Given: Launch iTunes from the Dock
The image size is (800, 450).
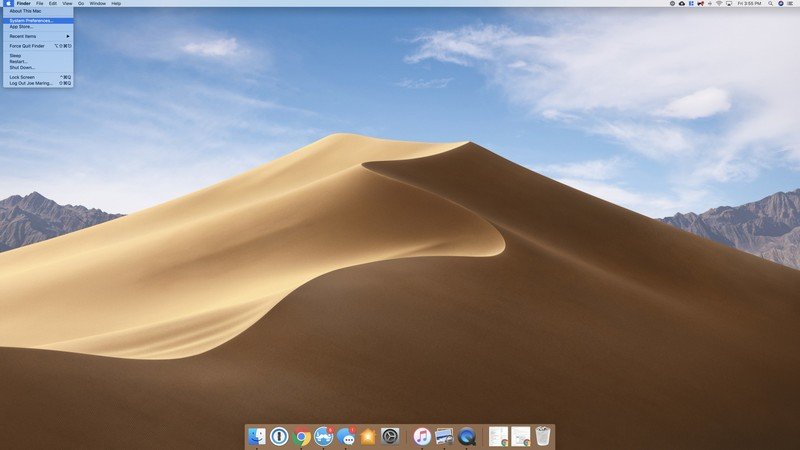Looking at the screenshot, I should pyautogui.click(x=422, y=437).
